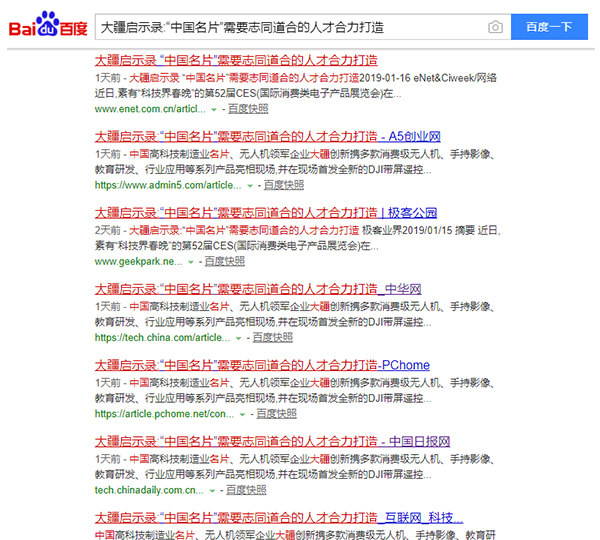Open the 互联网_科技 result title at the bottom
The width and height of the screenshot is (600, 540).
coord(278,518)
